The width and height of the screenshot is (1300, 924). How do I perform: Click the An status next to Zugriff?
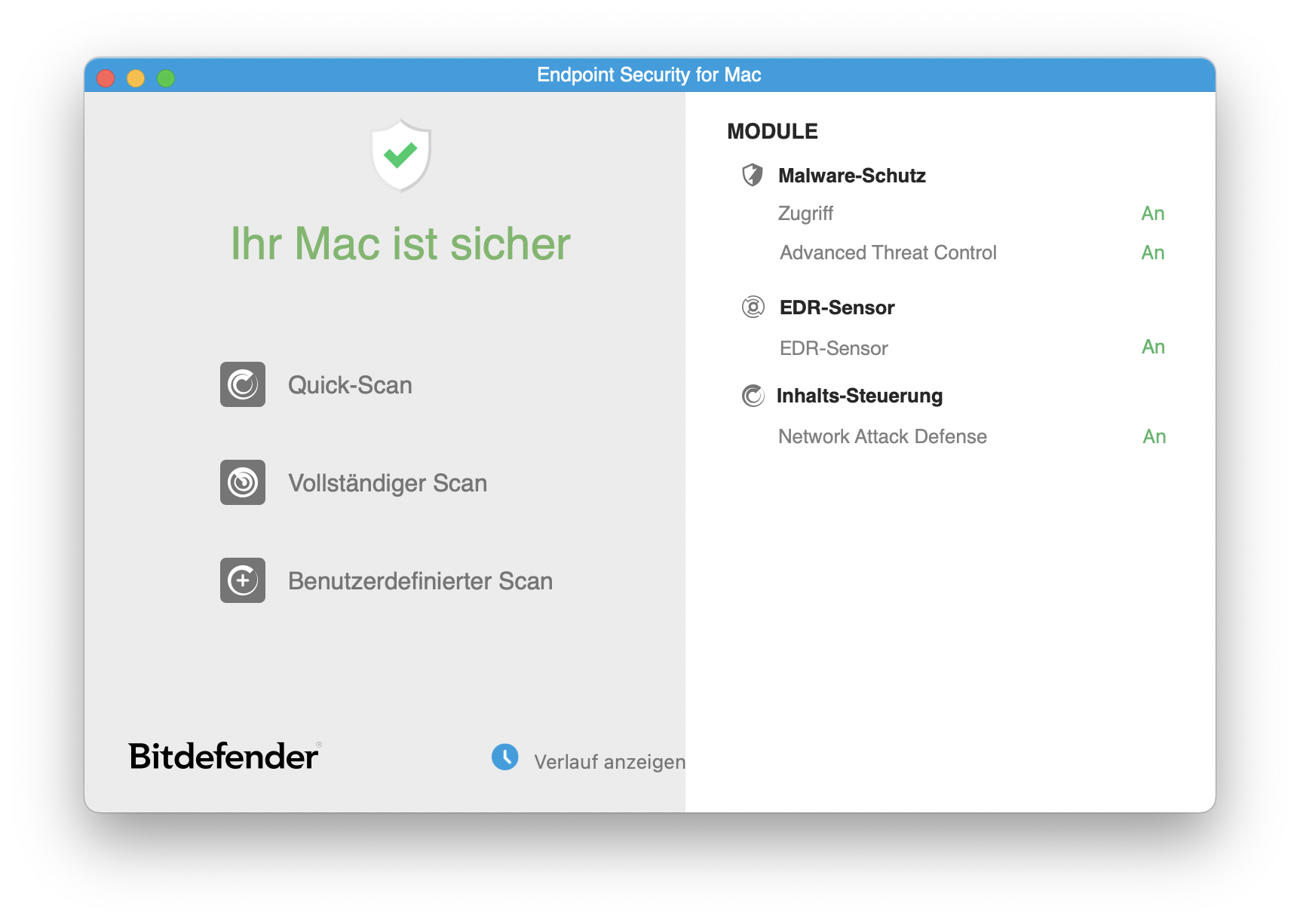point(1153,213)
